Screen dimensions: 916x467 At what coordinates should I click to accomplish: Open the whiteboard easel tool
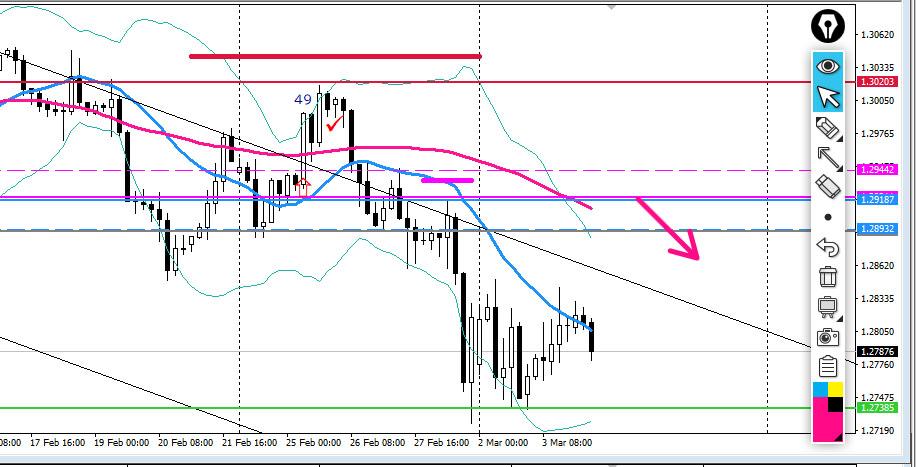828,307
